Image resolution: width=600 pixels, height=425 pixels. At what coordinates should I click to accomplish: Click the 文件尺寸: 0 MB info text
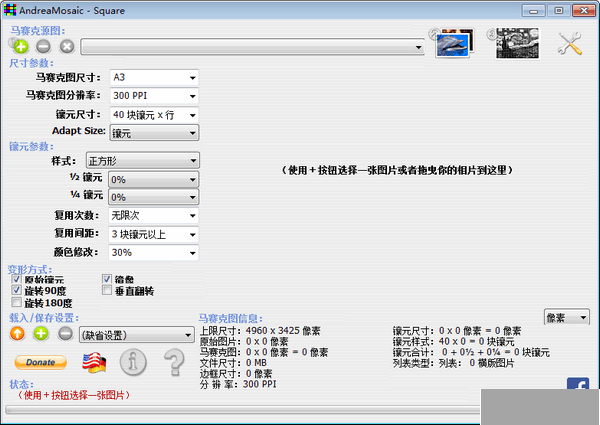tap(233, 363)
